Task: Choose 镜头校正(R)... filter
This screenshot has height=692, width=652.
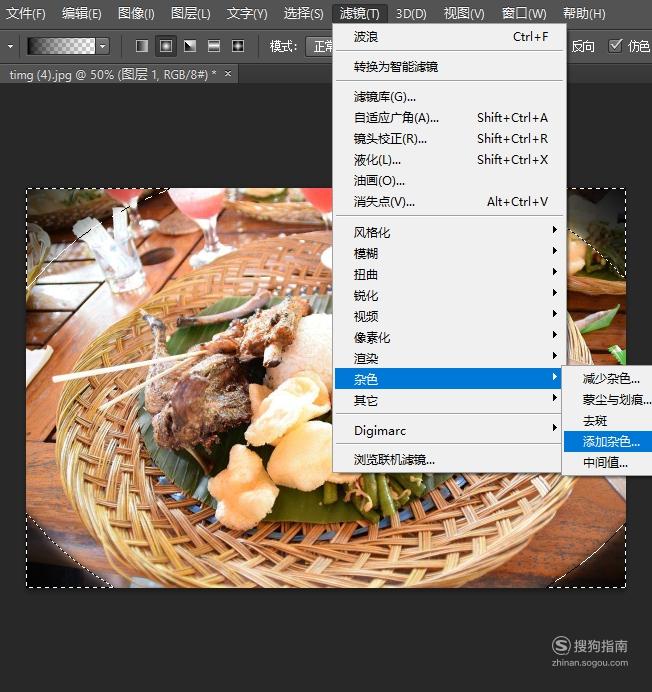Action: [449, 139]
